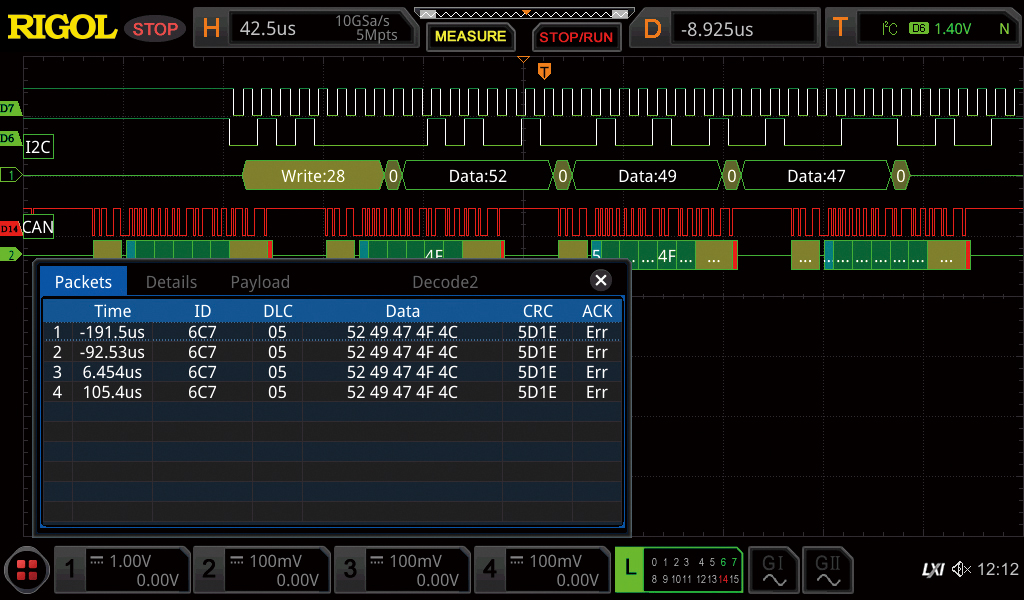Click the waveform memory position bar

(523, 14)
